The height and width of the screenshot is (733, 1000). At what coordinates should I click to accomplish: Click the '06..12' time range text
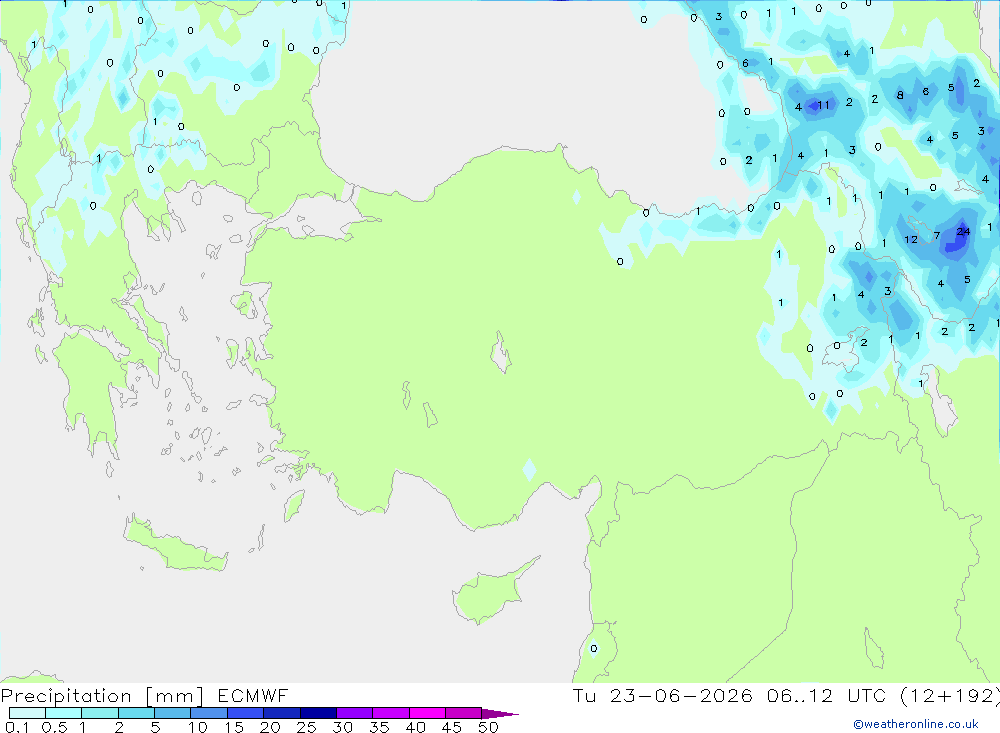click(x=800, y=695)
